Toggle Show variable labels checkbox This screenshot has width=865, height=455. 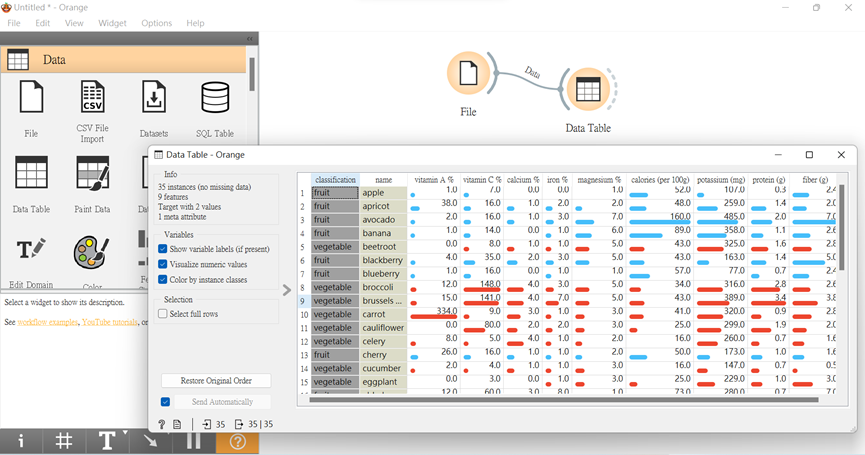tap(163, 249)
